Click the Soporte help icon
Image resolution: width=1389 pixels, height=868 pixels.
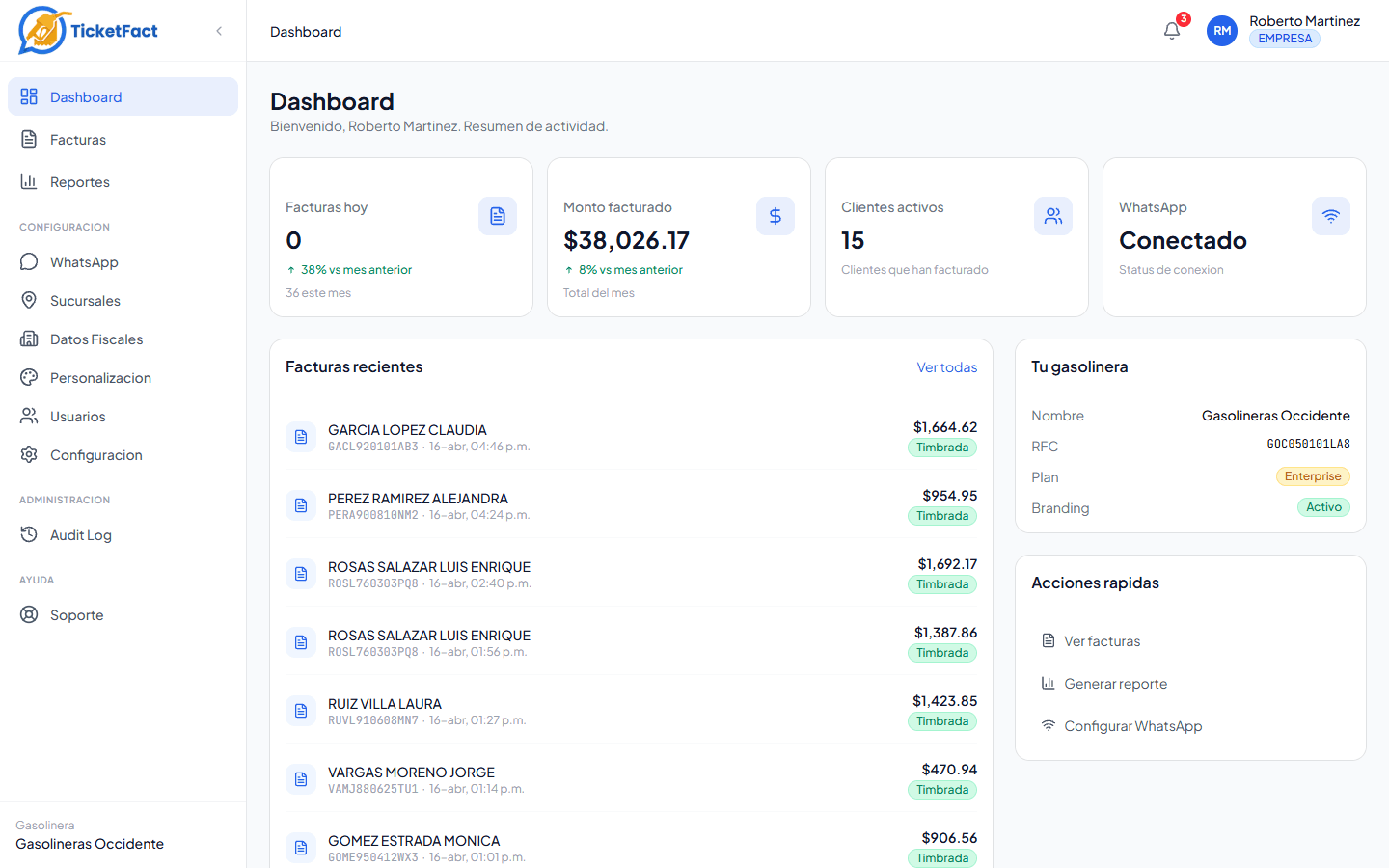29,614
